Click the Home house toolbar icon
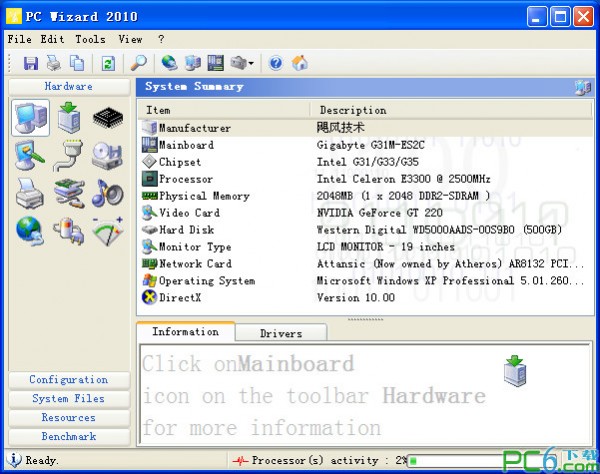Screen dimensions: 600x474 [x=300, y=63]
